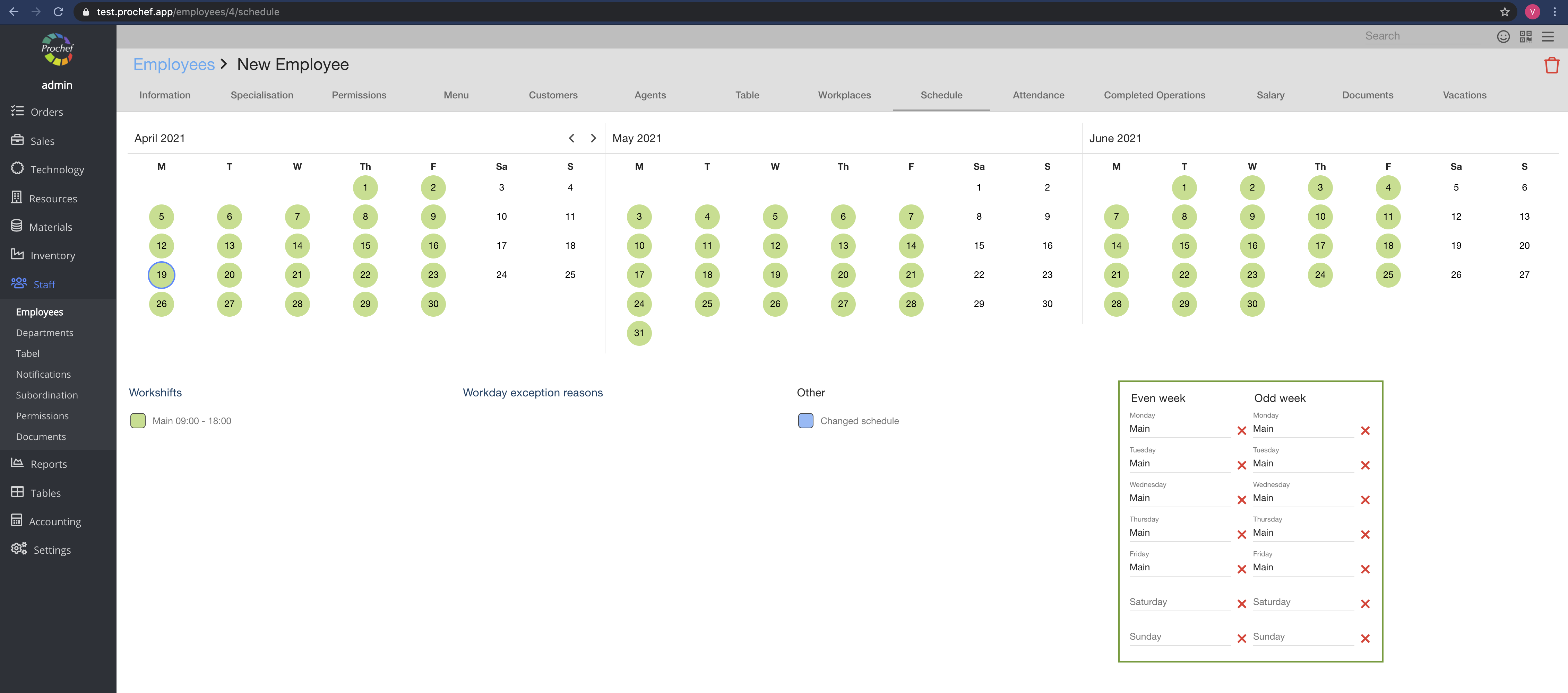
Task: Click the smiley face icon
Action: (x=1503, y=36)
